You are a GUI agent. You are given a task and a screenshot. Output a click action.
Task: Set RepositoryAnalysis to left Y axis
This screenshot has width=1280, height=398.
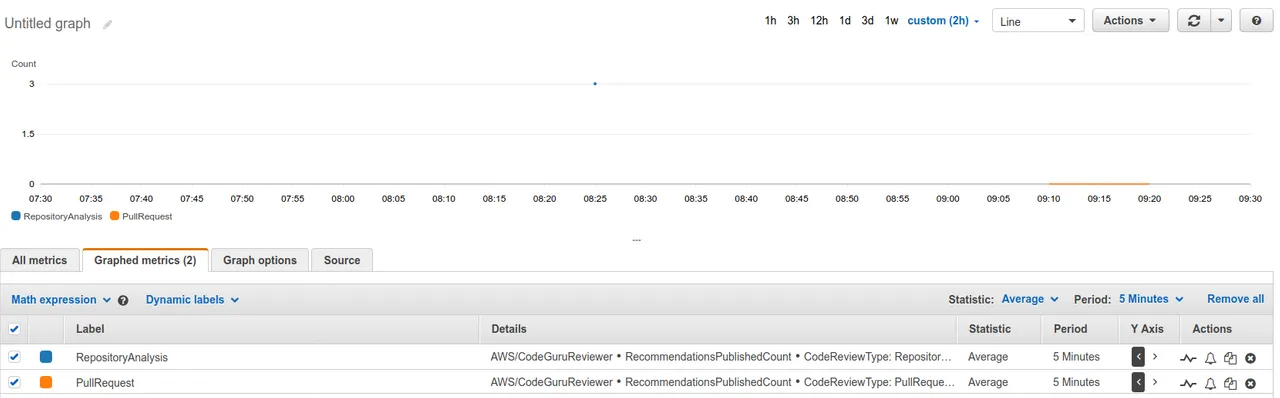1138,356
